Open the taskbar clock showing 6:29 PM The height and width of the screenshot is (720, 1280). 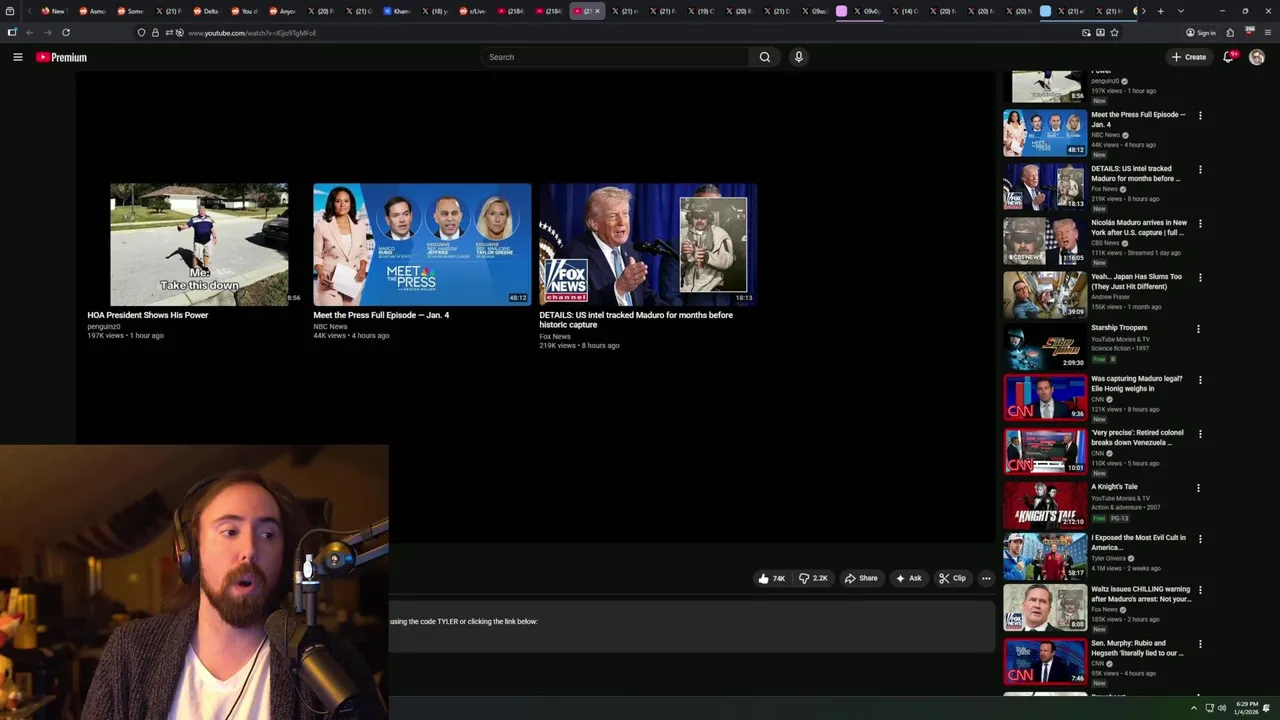coord(1247,708)
